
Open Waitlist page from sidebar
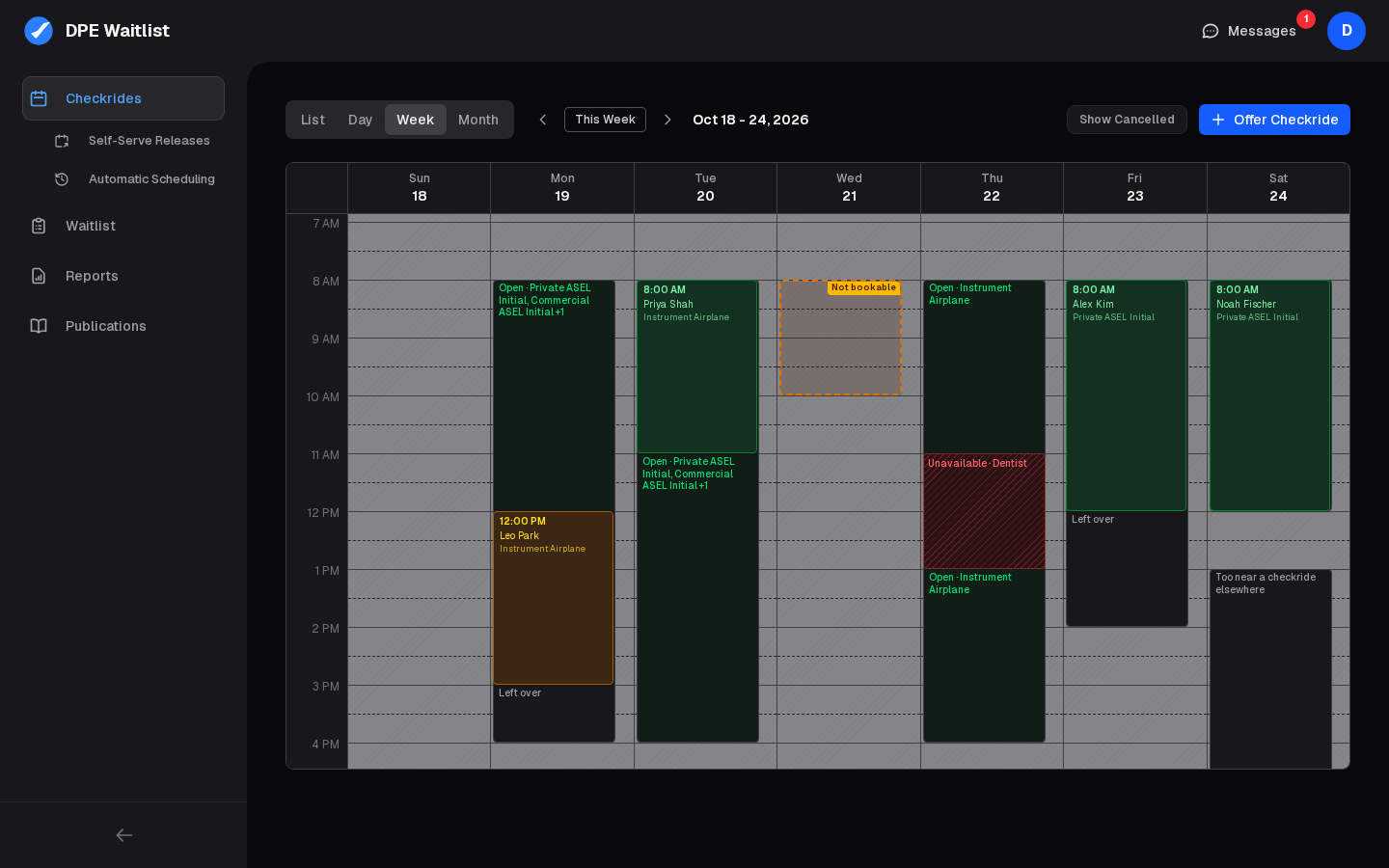point(123,226)
